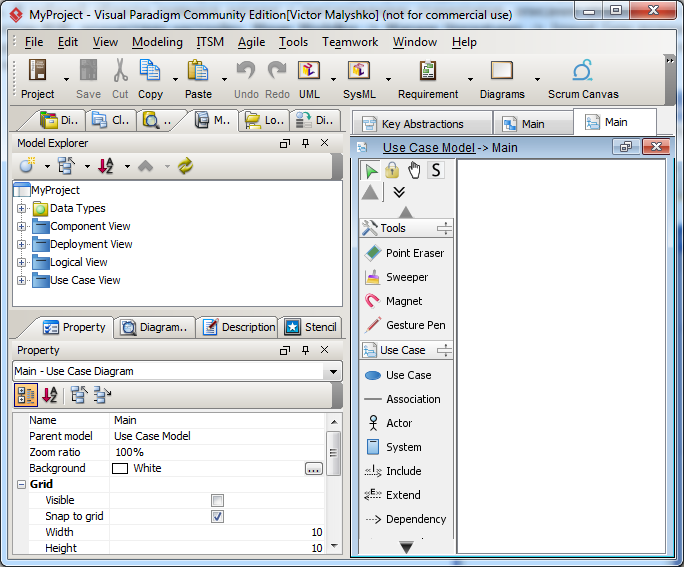The height and width of the screenshot is (567, 684).
Task: Click the Background ellipsis button
Action: [314, 469]
